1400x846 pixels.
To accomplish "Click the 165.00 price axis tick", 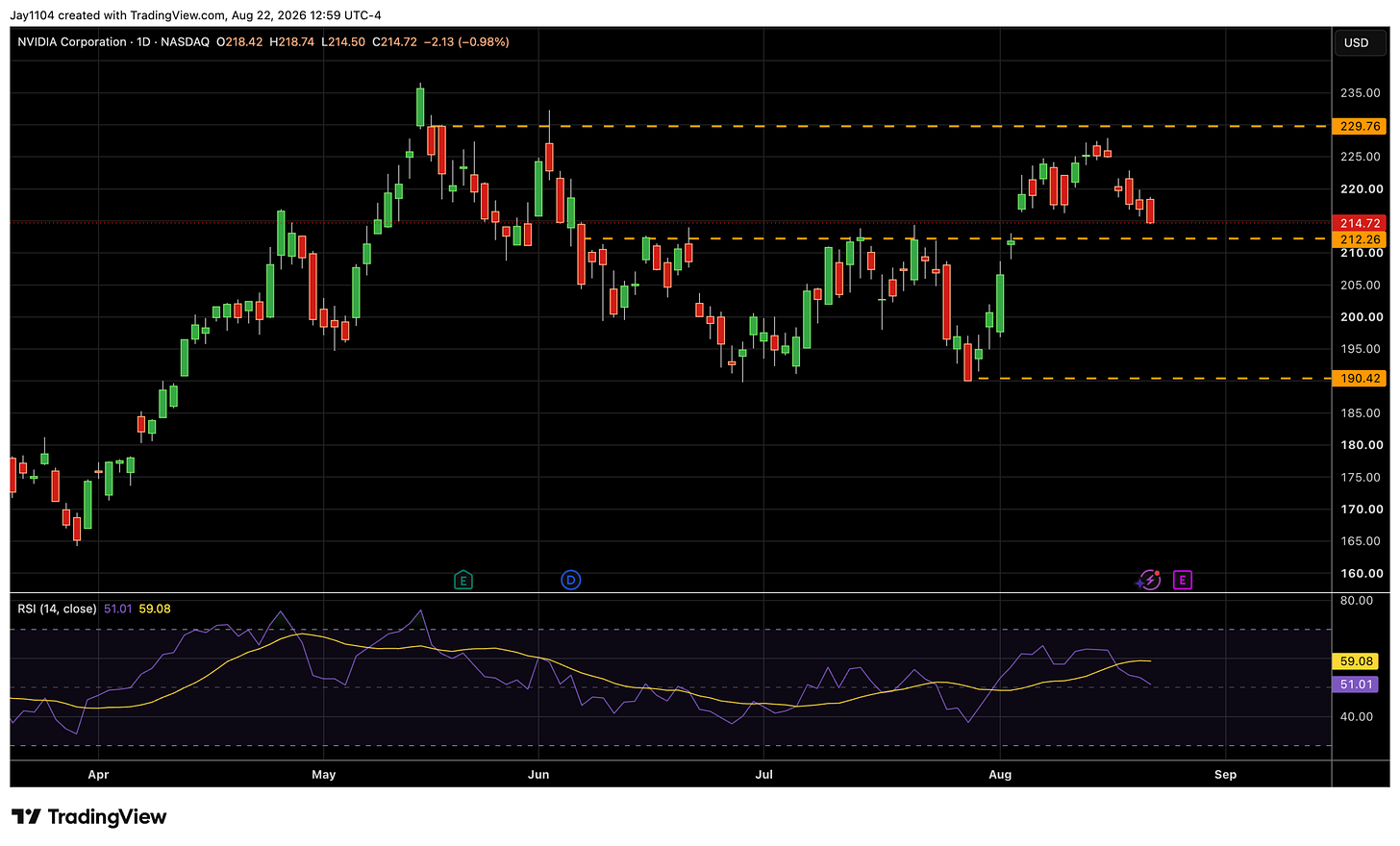I will click(1361, 541).
